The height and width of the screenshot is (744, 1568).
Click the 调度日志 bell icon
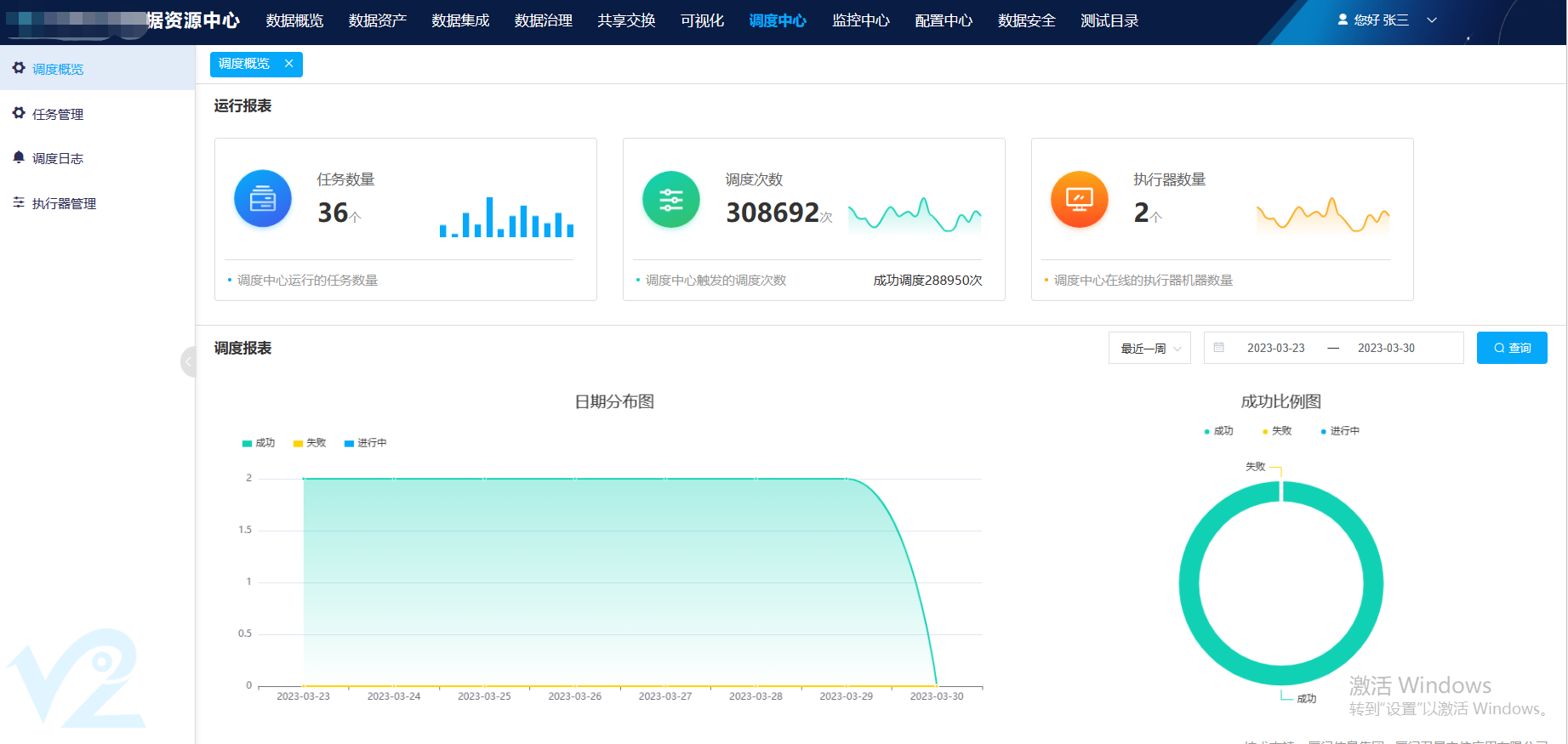tap(19, 157)
